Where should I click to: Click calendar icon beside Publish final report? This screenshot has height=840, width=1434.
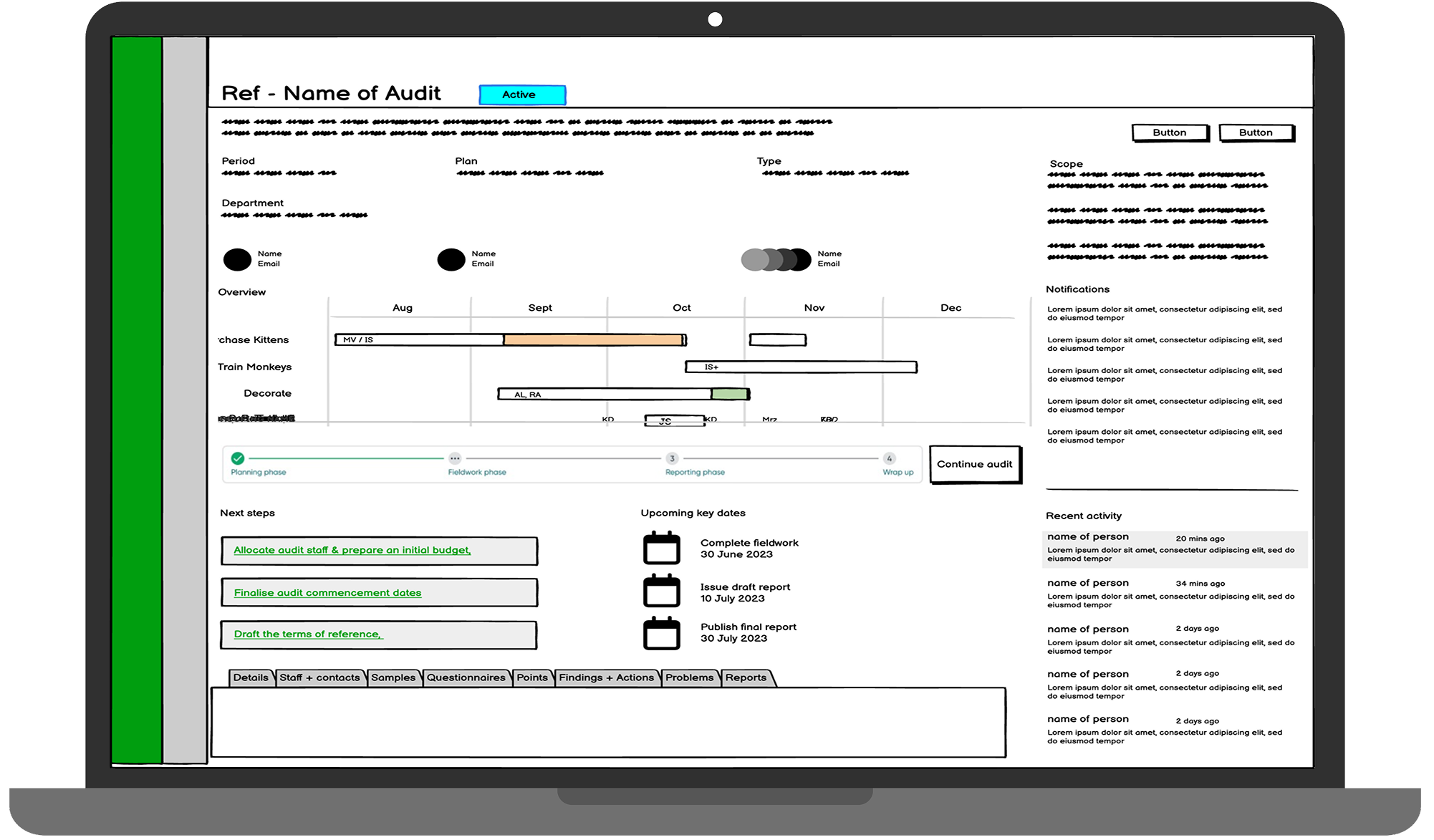tap(661, 633)
